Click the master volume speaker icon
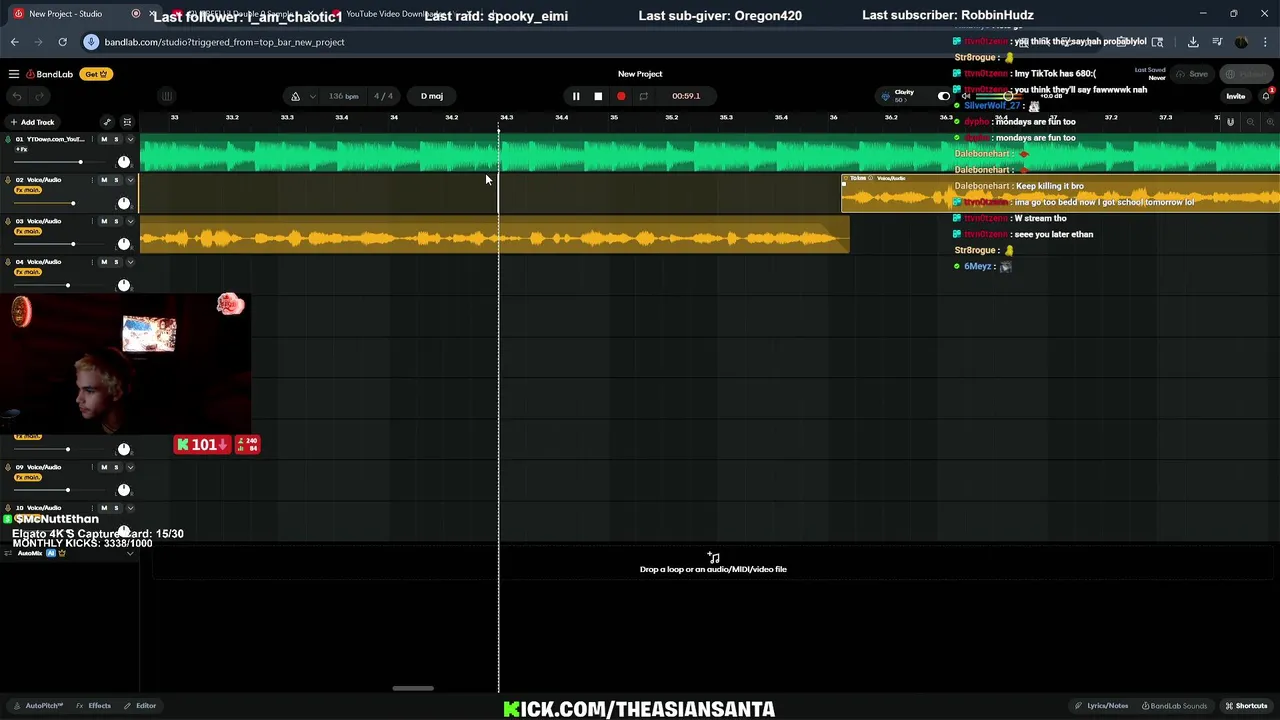The width and height of the screenshot is (1280, 720). pyautogui.click(x=965, y=96)
